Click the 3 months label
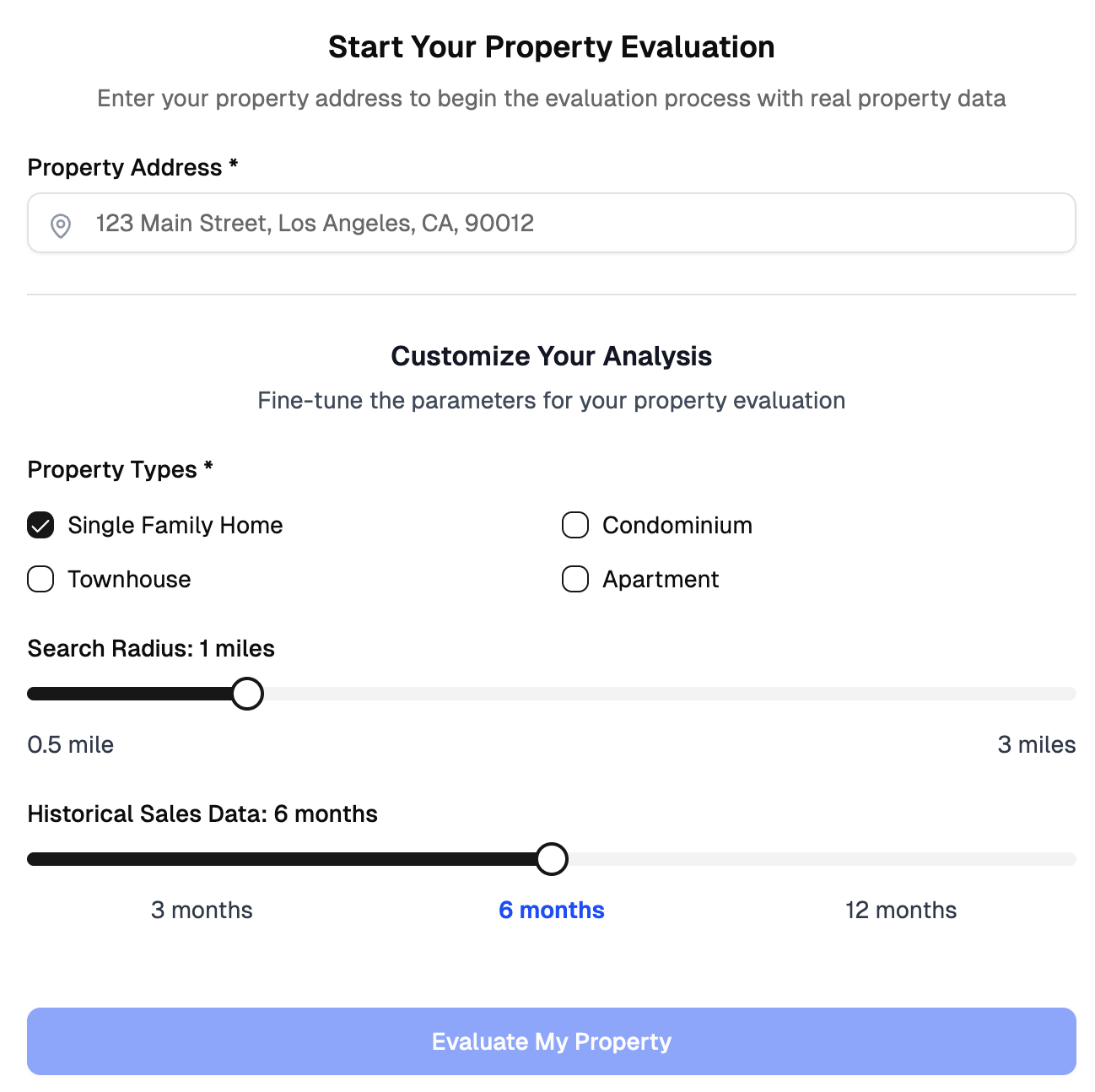Viewport: 1095px width, 1092px height. (202, 910)
